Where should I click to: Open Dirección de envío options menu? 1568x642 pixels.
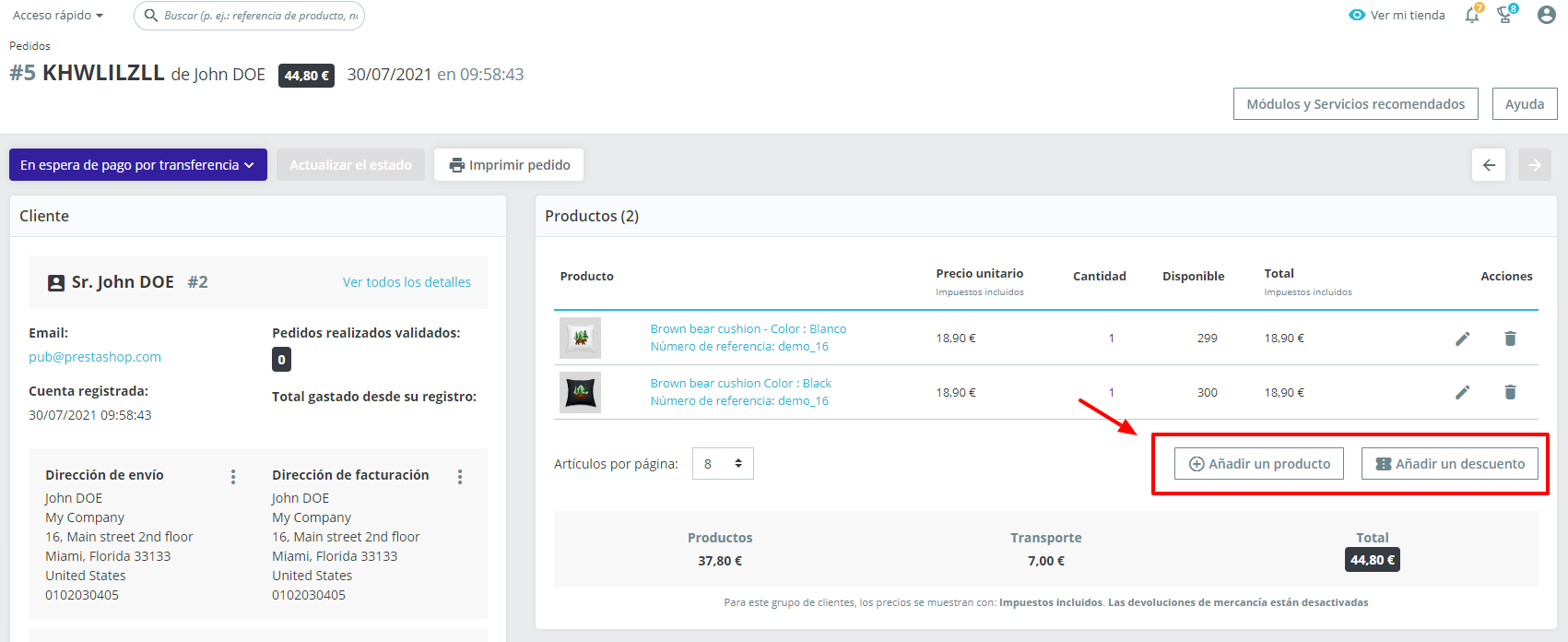(x=233, y=477)
